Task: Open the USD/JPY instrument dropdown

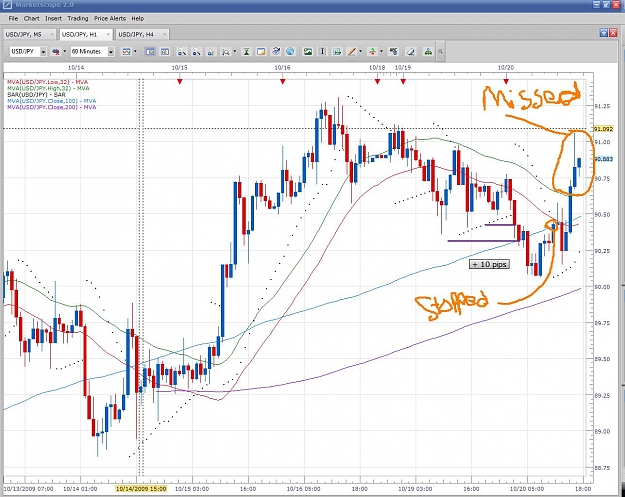Action: click(x=43, y=52)
